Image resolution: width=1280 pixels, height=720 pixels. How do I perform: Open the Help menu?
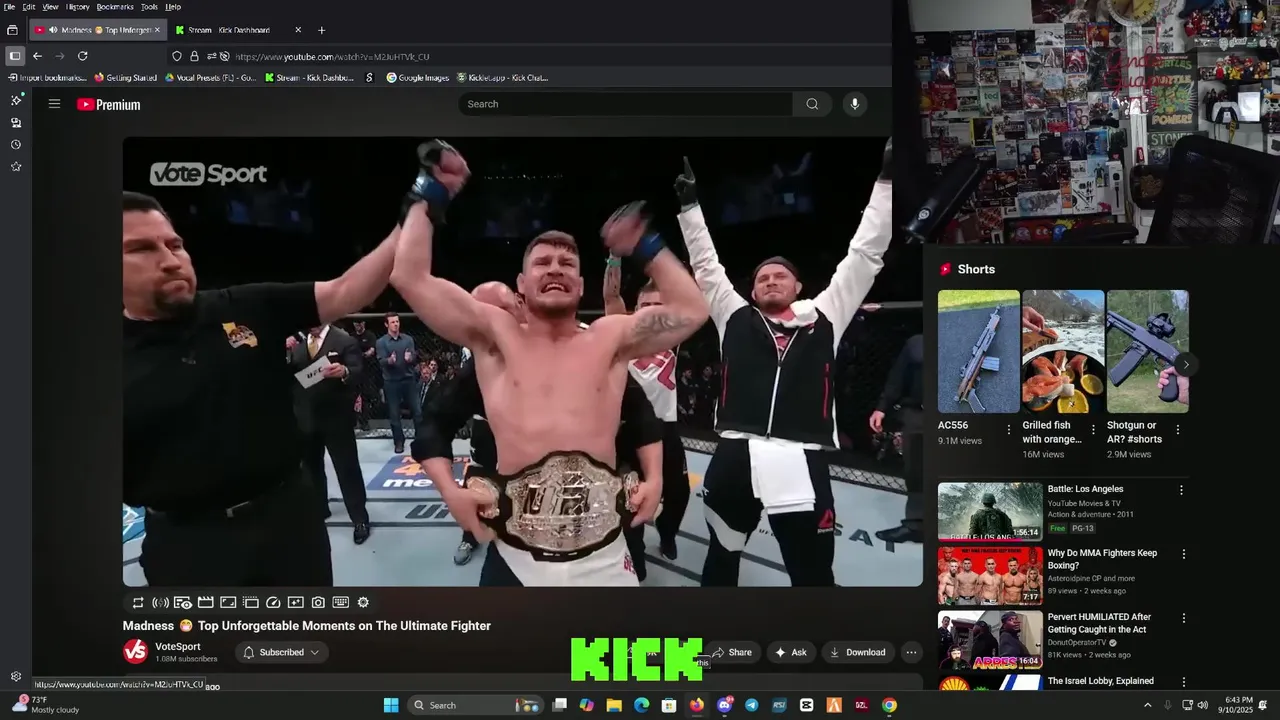pos(173,7)
